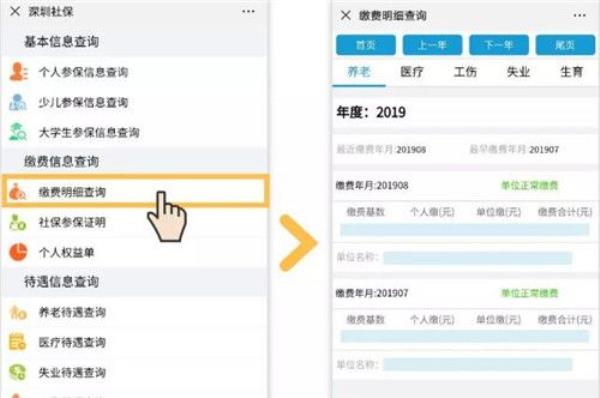
Task: Open 个人参保信息查询 entry
Action: [x=134, y=72]
